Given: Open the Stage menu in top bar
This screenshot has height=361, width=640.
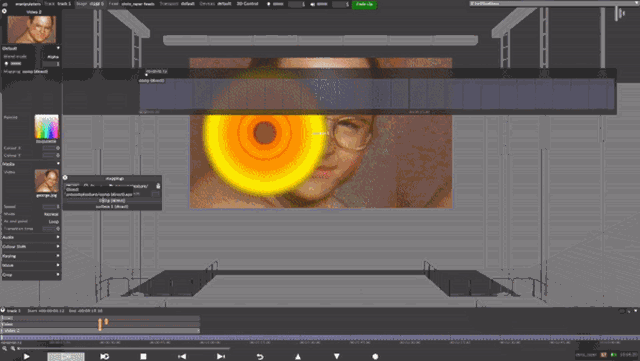Looking at the screenshot, I should (x=90, y=4).
